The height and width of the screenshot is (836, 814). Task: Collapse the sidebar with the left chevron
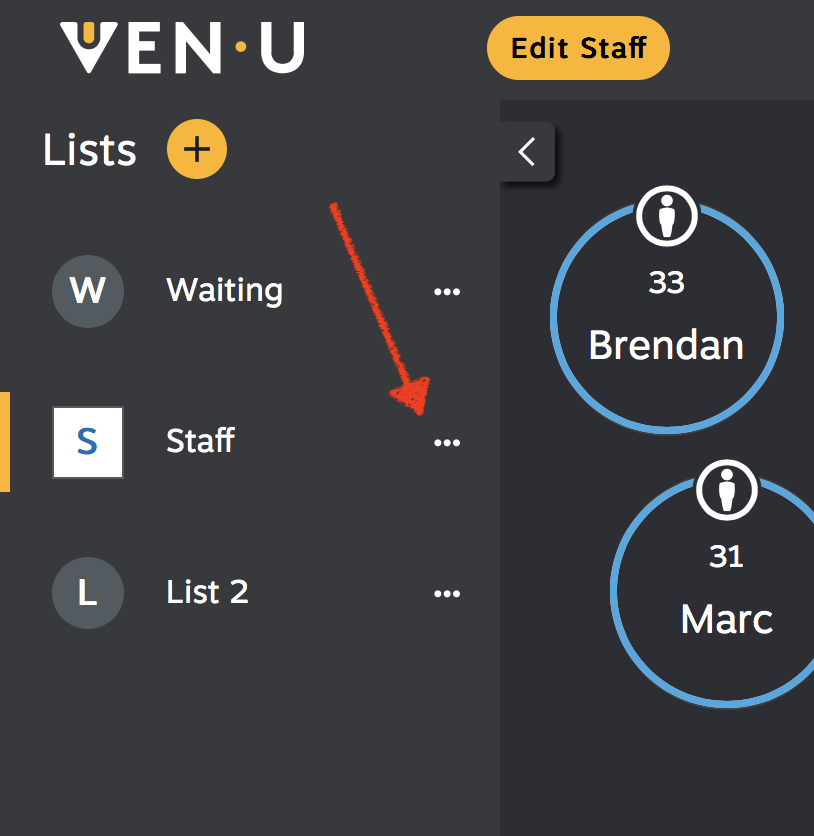click(527, 152)
